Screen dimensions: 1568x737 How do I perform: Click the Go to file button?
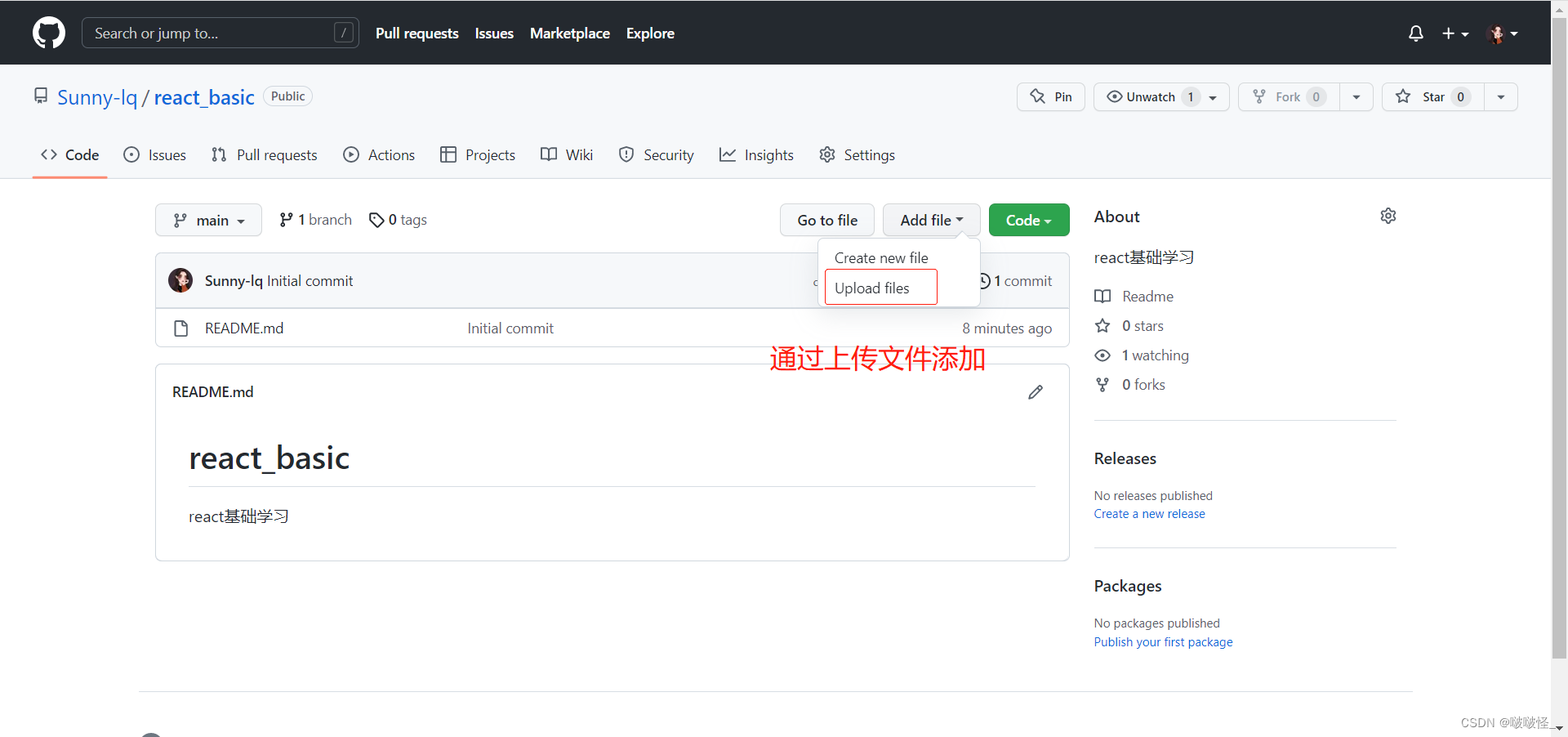827,220
